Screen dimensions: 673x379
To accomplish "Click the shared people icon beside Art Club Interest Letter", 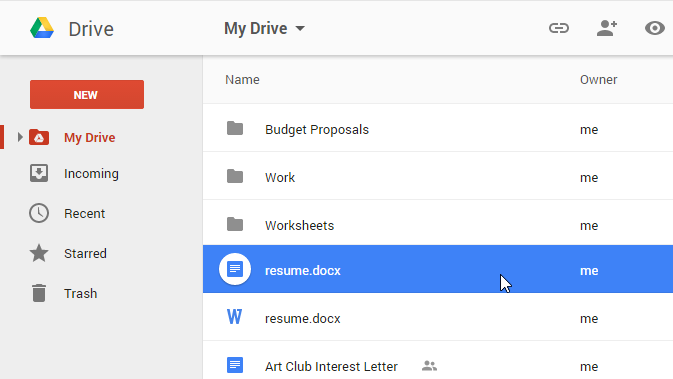I will [x=429, y=366].
